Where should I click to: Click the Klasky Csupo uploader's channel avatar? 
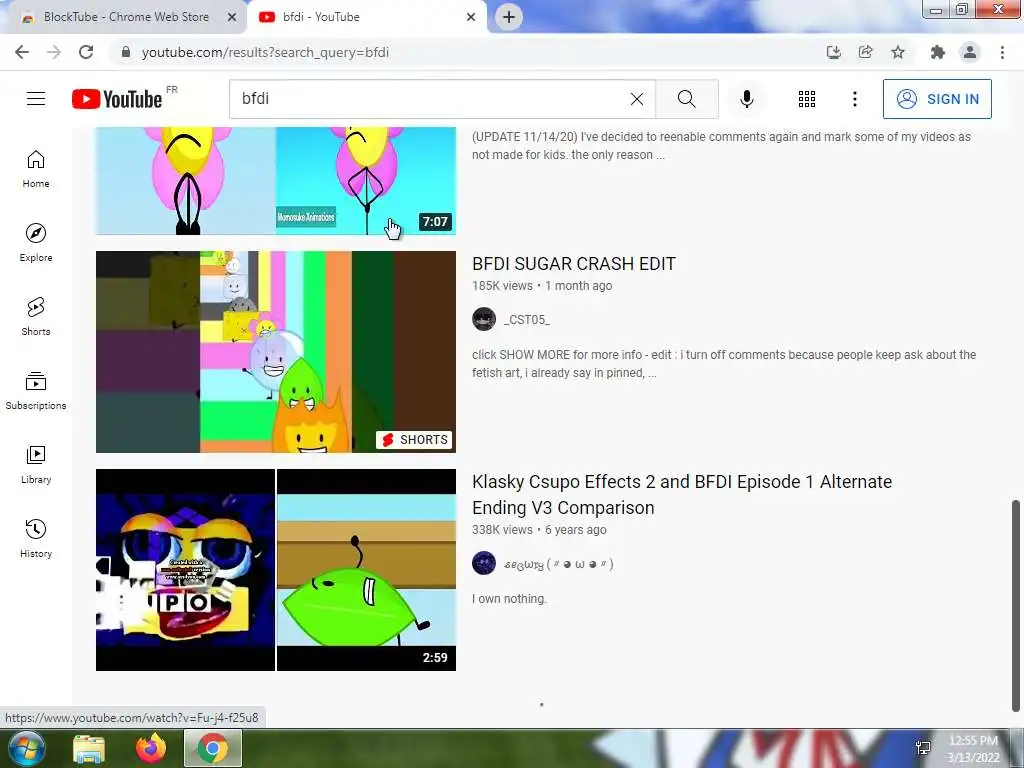484,563
